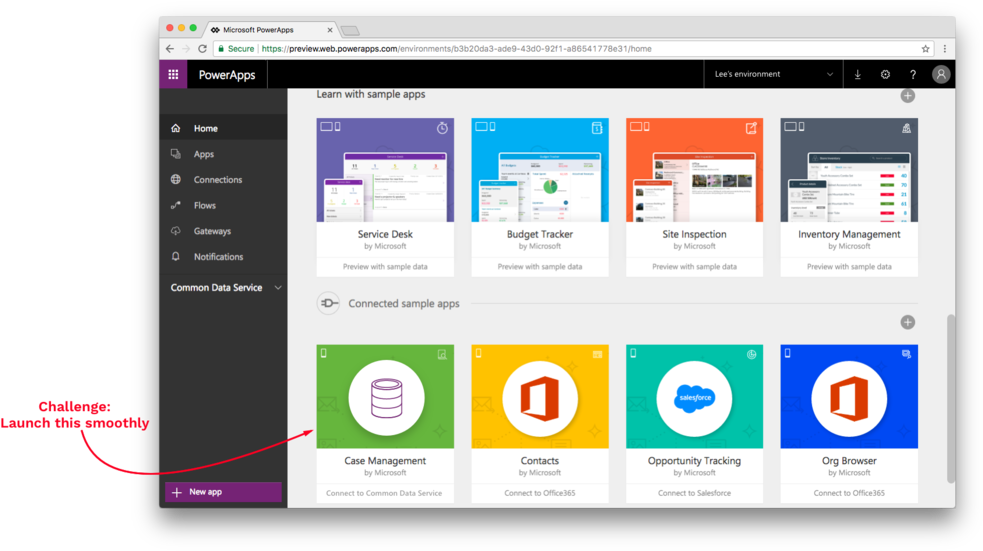Open Gateways in the sidebar
The height and width of the screenshot is (551, 983).
[x=212, y=231]
